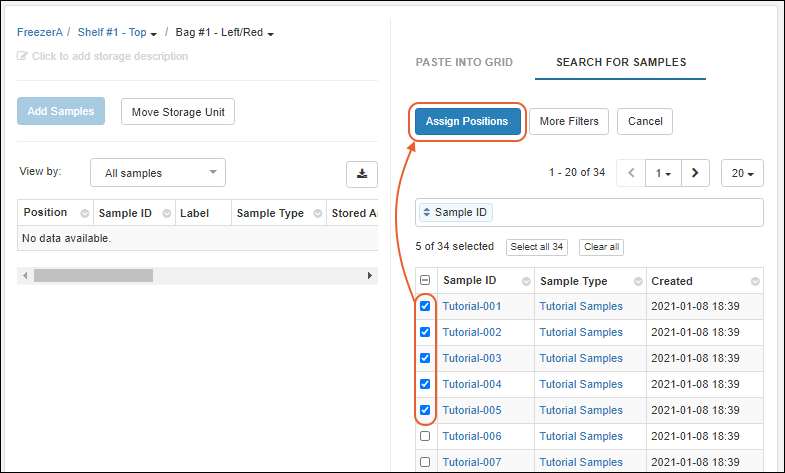Open Sample Type column sort icon in search grid
The height and width of the screenshot is (473, 785).
coord(636,282)
